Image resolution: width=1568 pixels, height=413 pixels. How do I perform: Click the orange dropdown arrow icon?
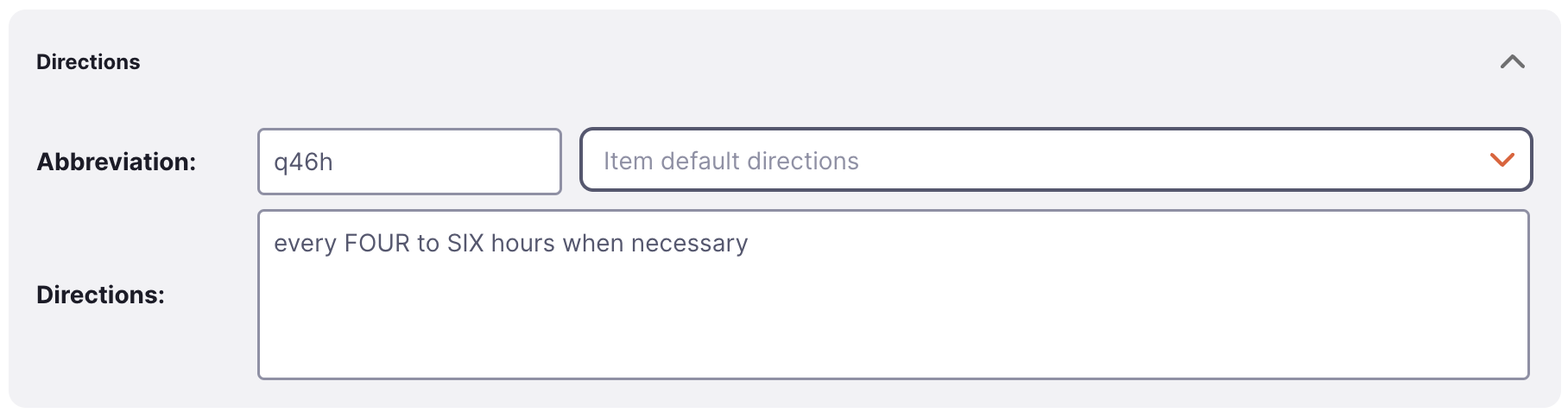point(1502,160)
